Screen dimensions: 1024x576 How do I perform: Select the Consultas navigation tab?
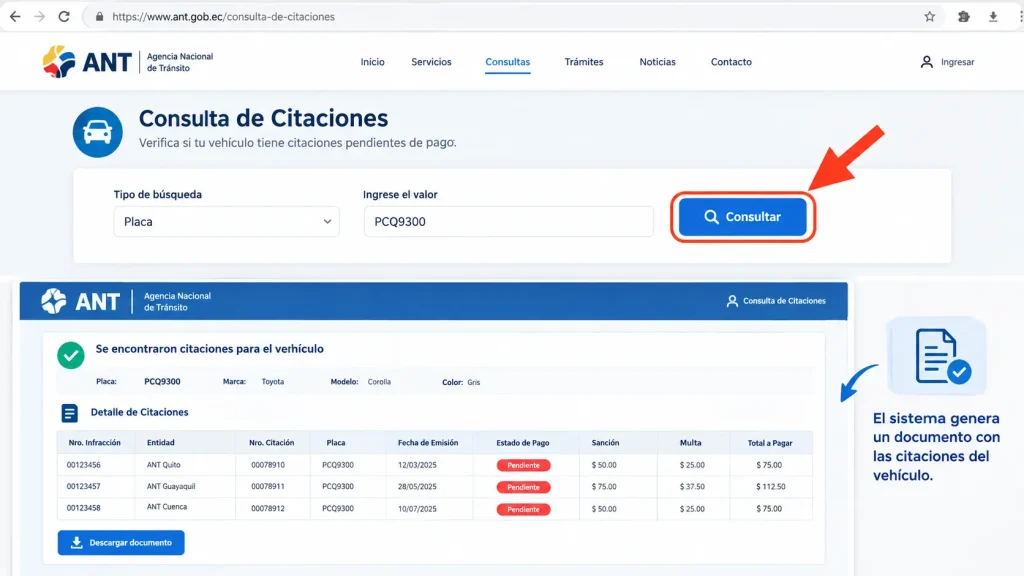pos(507,62)
